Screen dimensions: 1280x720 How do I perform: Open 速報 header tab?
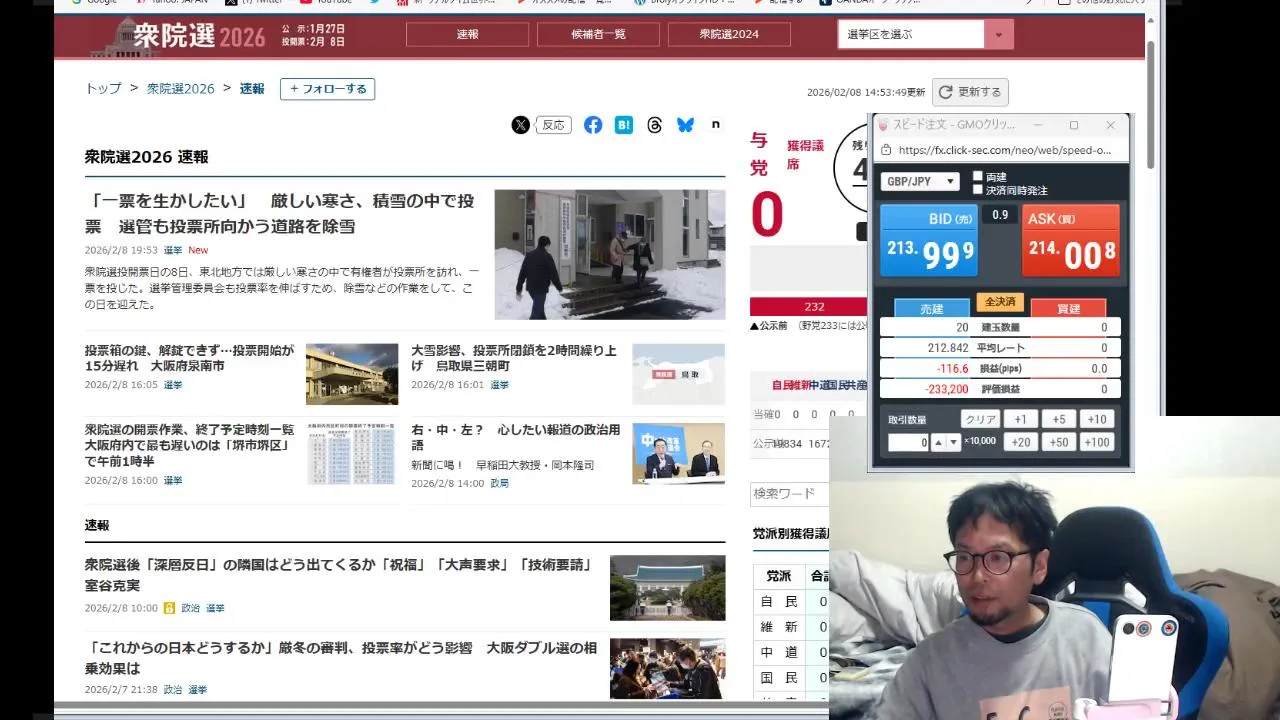467,34
